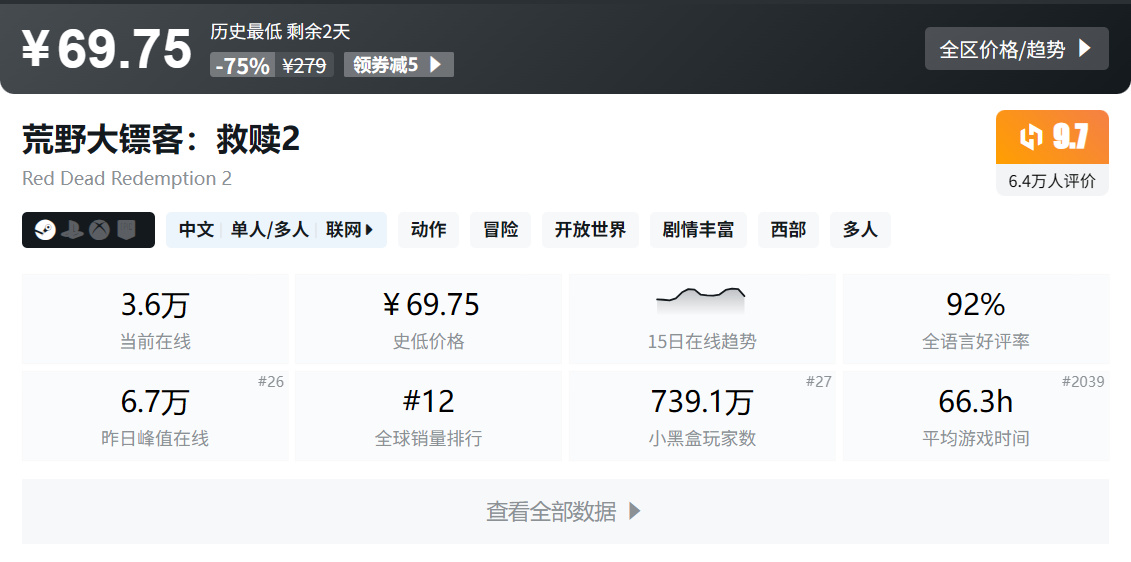
Task: Click the 平均游戏时间 66.3h stat card
Action: point(975,416)
